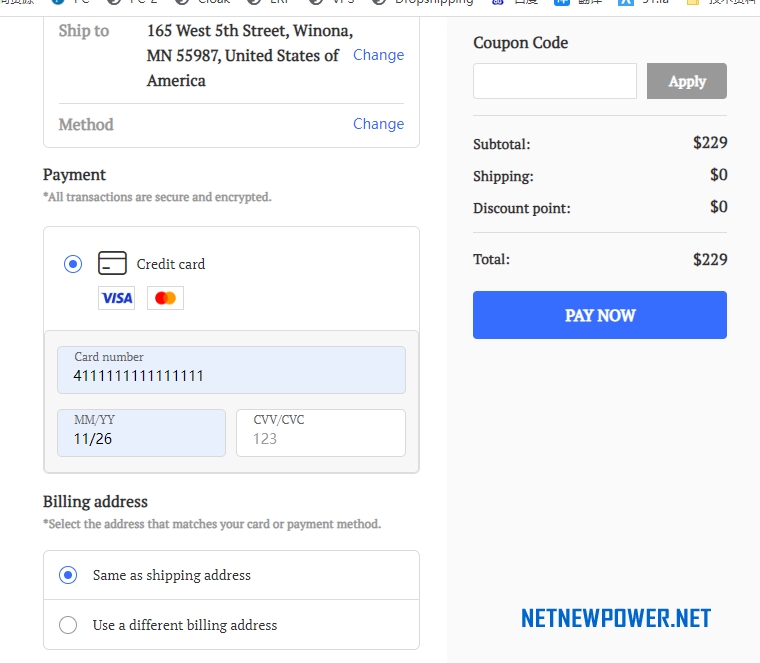Image resolution: width=760 pixels, height=663 pixels.
Task: Click into the Card number field
Action: tap(231, 370)
